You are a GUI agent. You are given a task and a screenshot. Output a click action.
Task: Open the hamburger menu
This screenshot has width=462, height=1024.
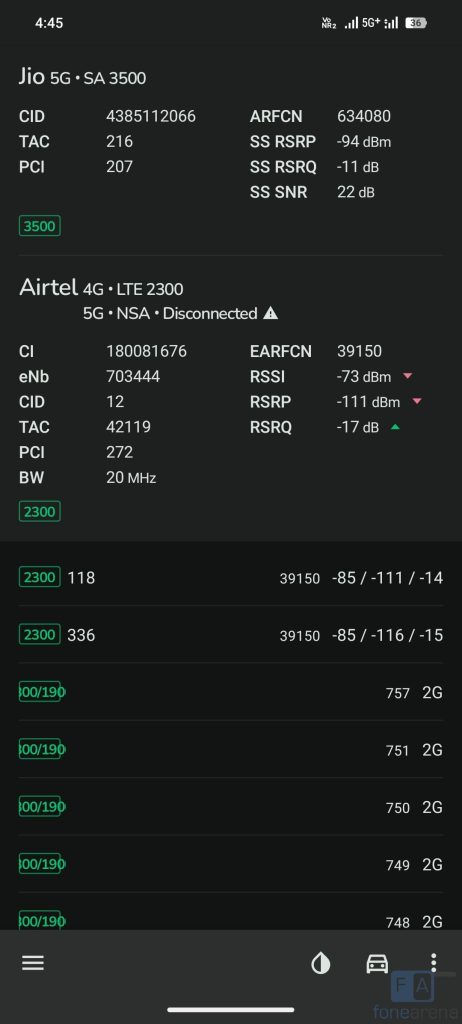pyautogui.click(x=33, y=963)
